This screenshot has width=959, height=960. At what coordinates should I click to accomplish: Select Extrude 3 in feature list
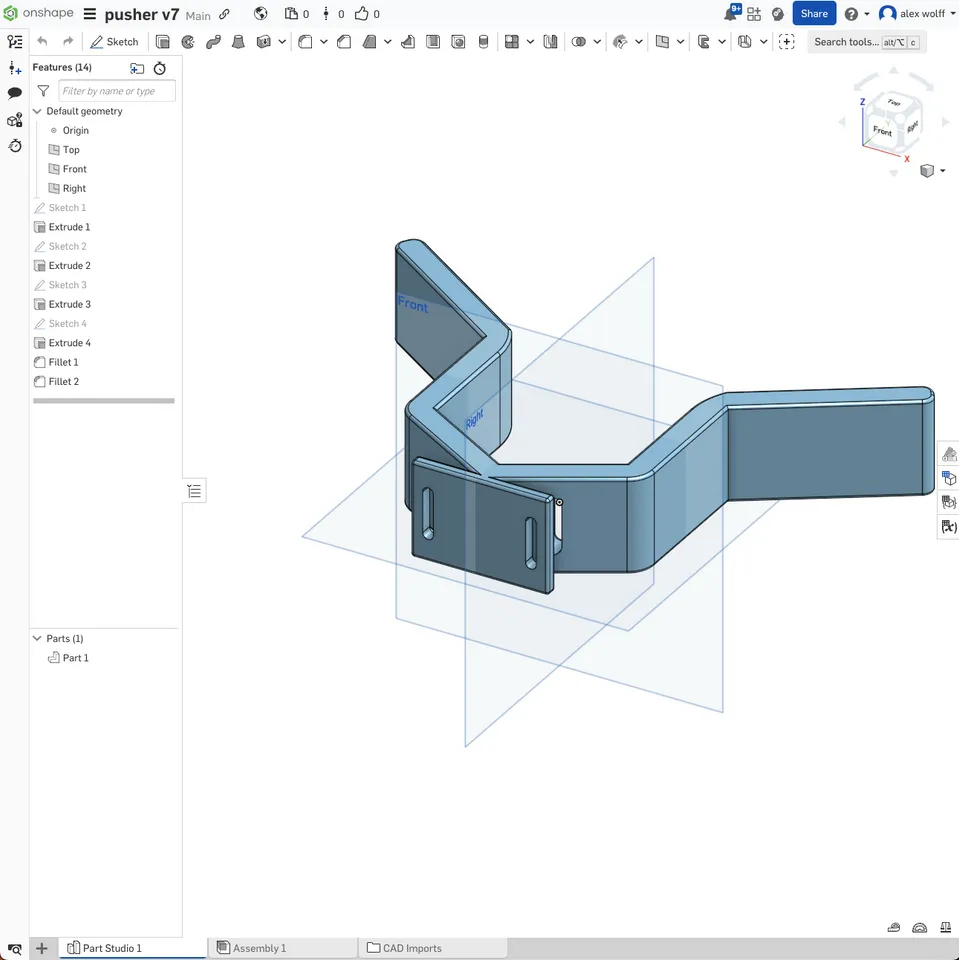coord(69,304)
